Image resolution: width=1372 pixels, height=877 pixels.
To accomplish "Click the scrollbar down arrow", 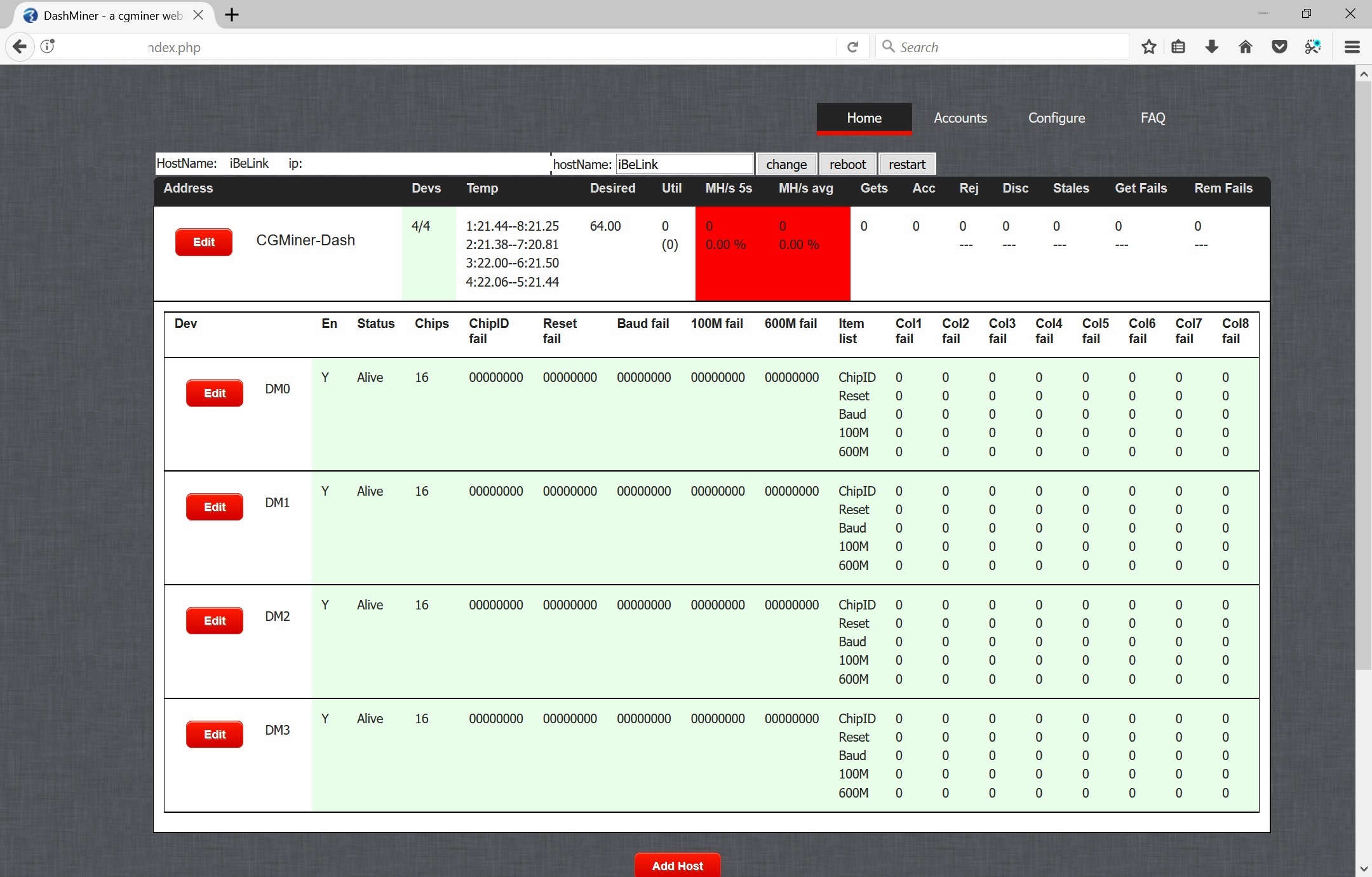I will coord(1363,868).
